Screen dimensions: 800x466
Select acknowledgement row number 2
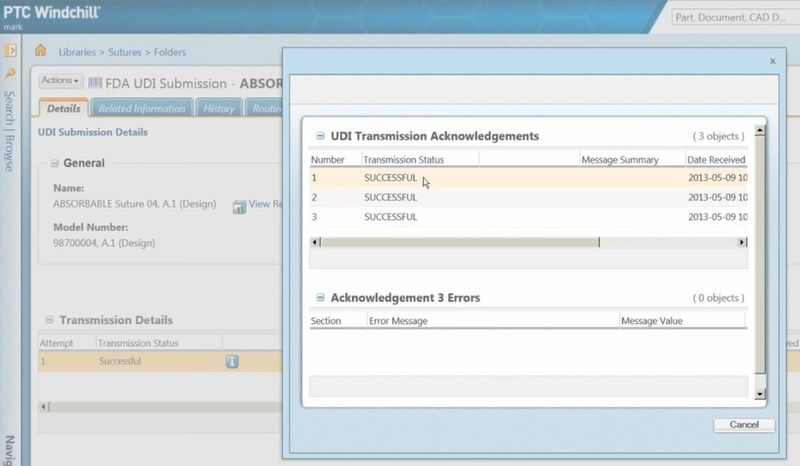point(529,197)
